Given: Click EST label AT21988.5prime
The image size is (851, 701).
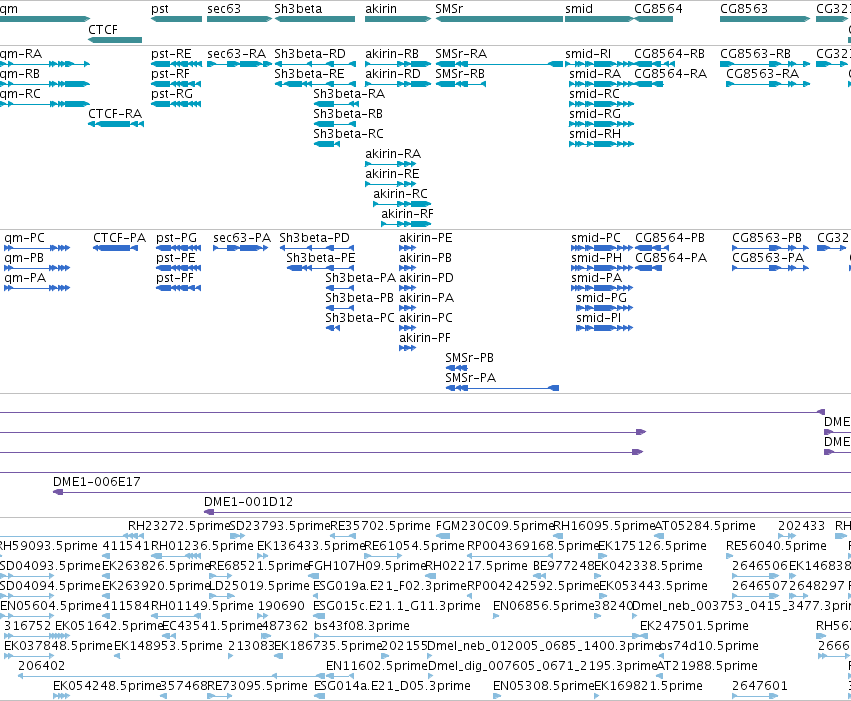Looking at the screenshot, I should (x=707, y=666).
